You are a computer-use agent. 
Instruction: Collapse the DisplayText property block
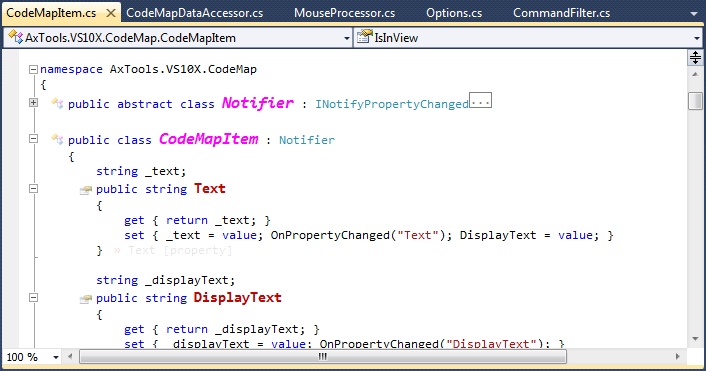tap(33, 298)
